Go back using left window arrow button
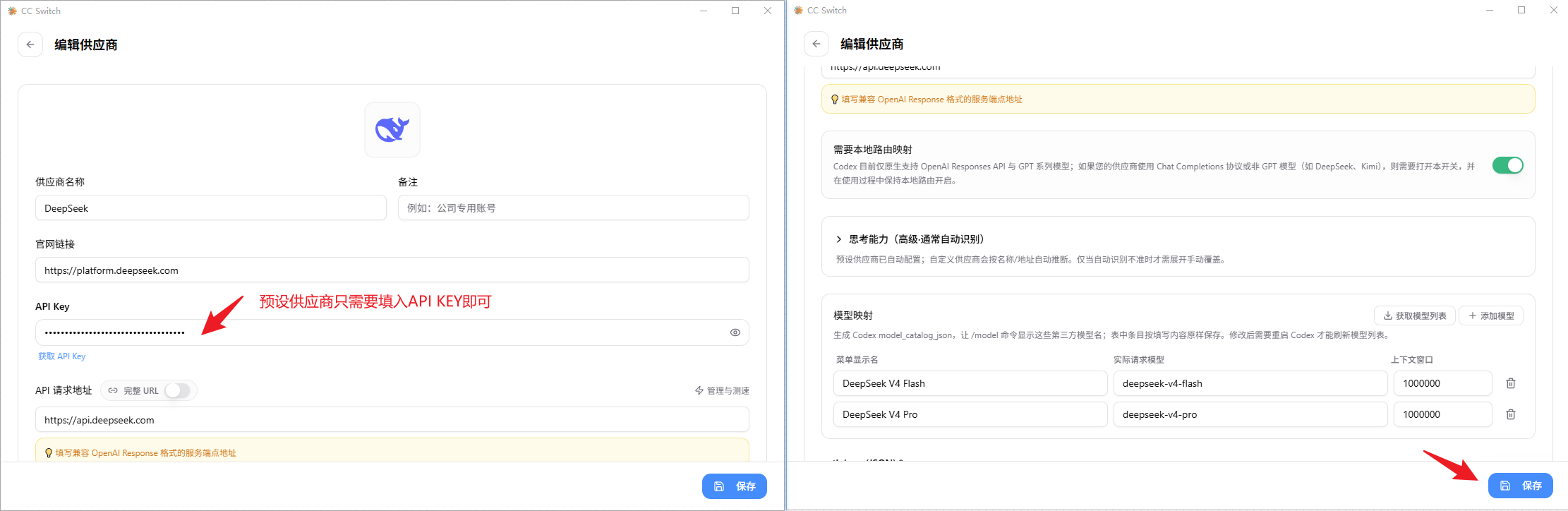This screenshot has width=1568, height=511. 30,44
